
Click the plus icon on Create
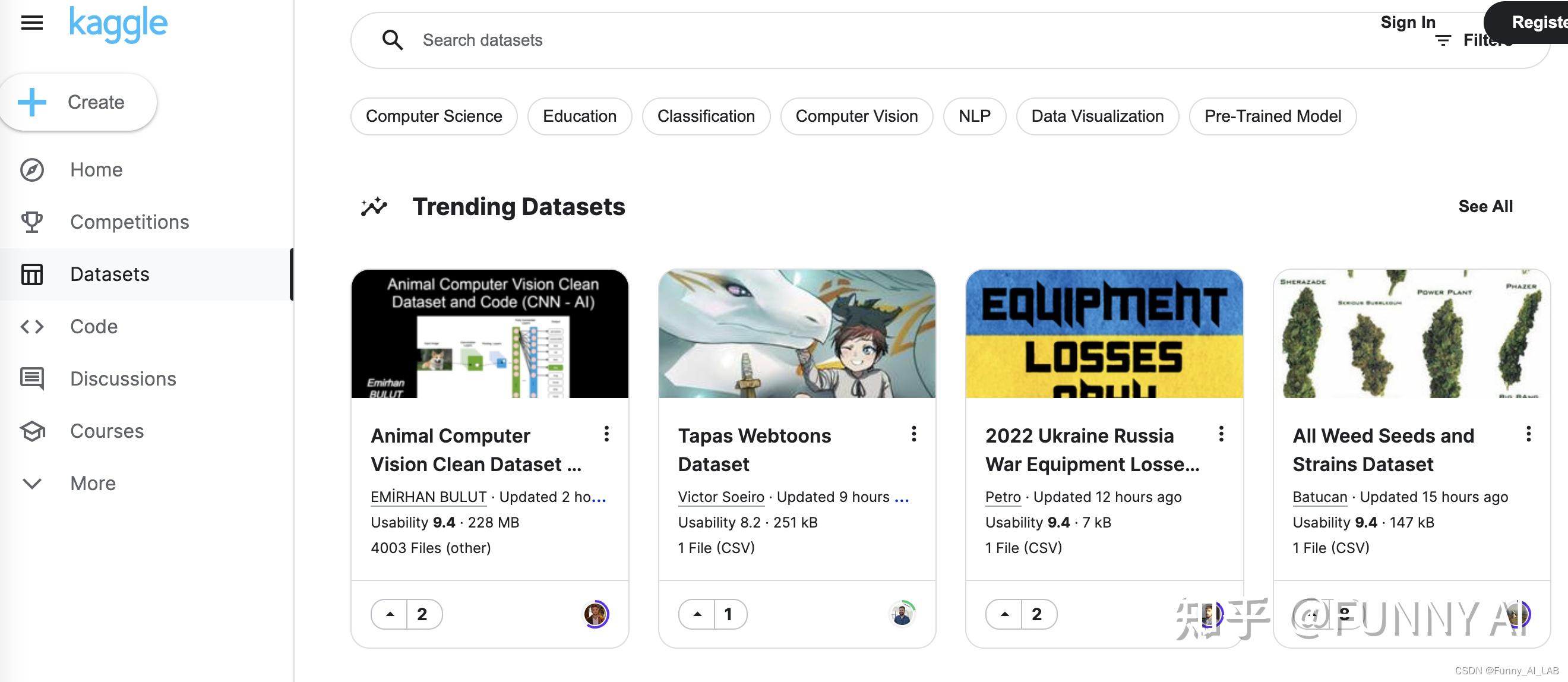click(x=31, y=102)
